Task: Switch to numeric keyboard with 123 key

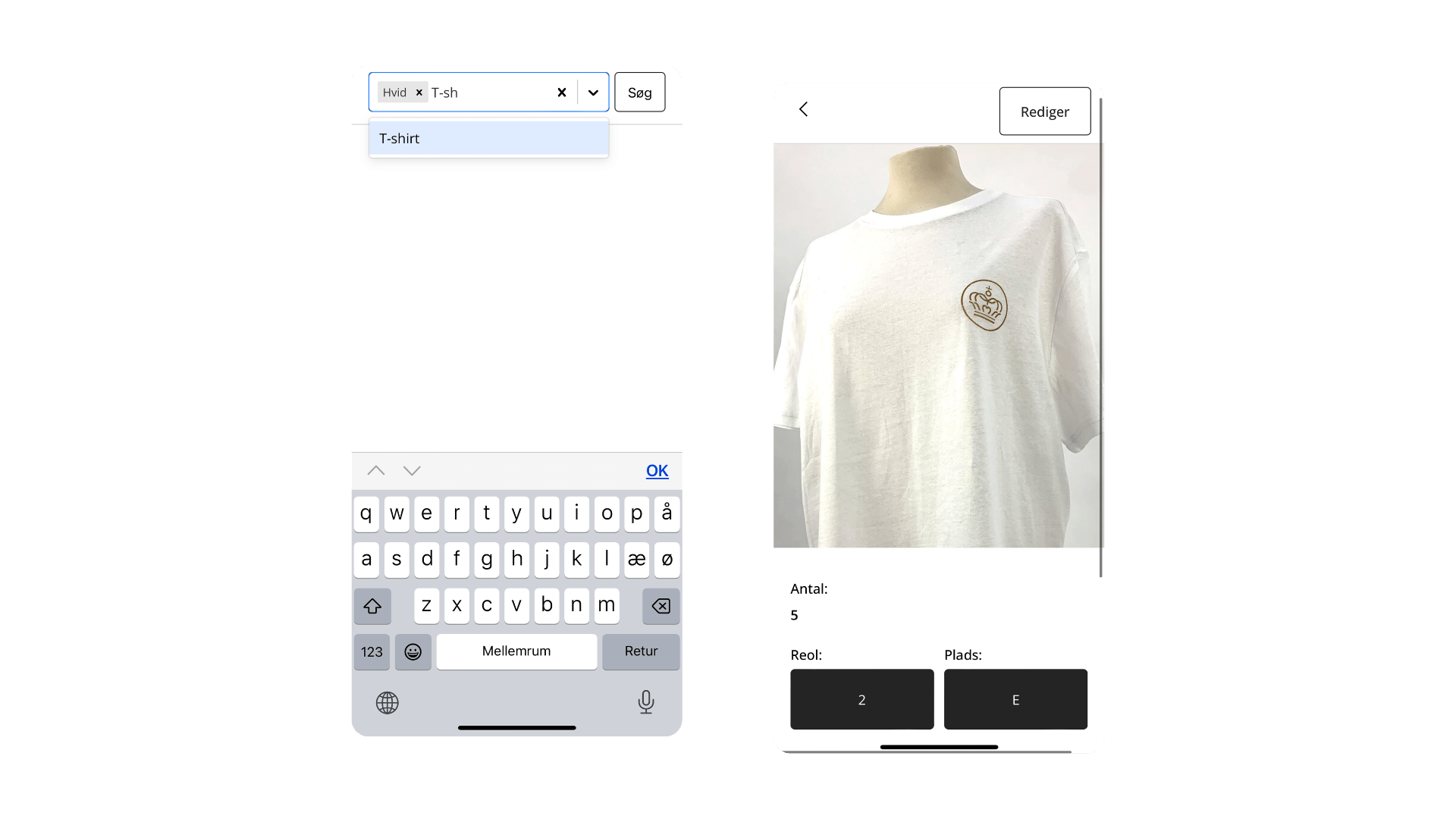Action: (372, 651)
